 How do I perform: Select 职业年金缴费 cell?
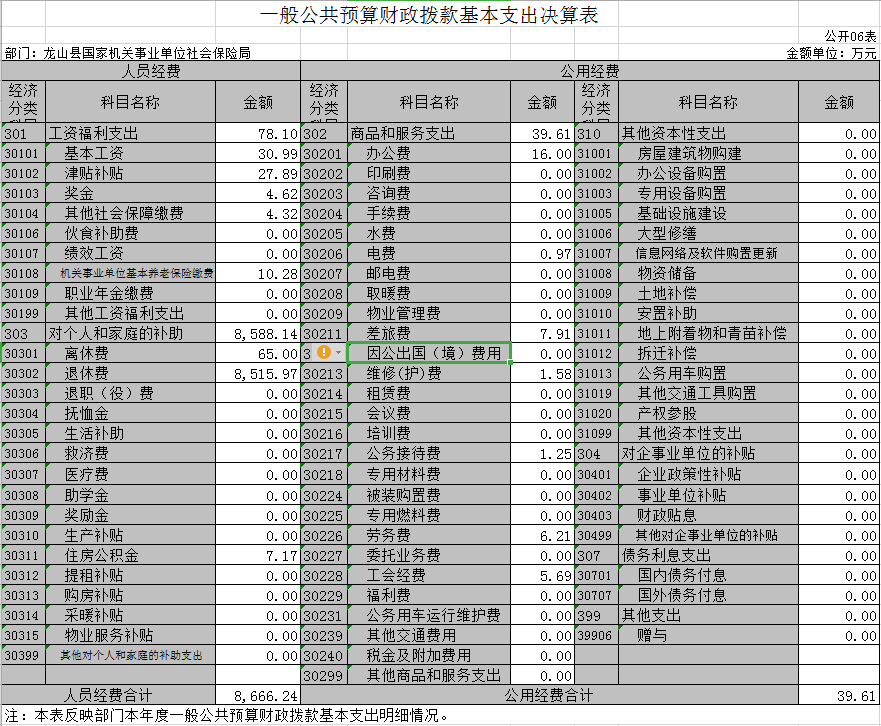tap(130, 293)
